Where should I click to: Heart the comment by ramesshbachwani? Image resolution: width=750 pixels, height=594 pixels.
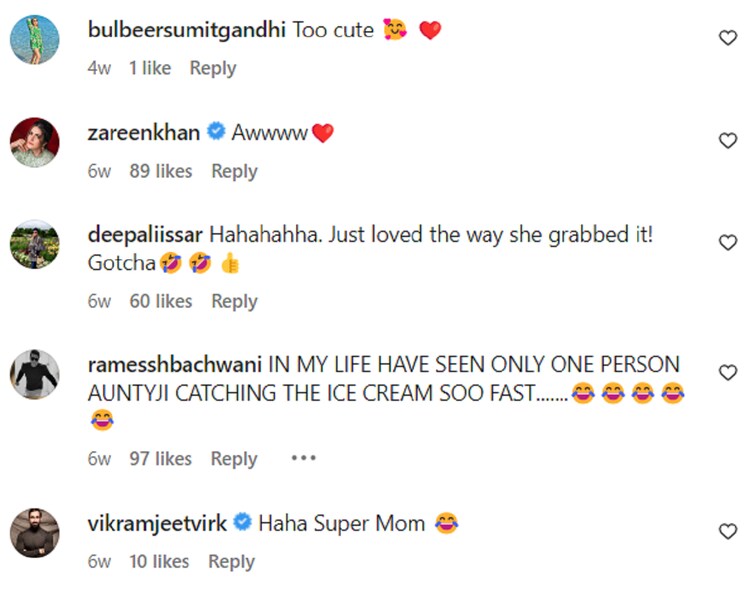coord(728,372)
